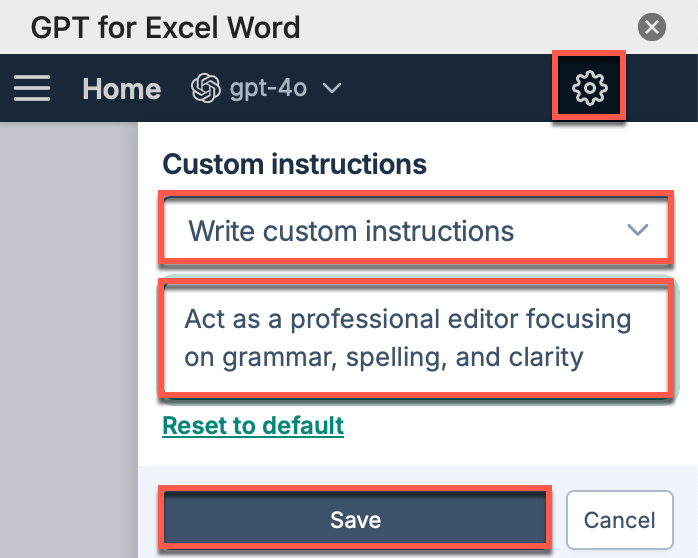Go to the Home label
Screen dimensions: 698x558
pyautogui.click(x=122, y=89)
